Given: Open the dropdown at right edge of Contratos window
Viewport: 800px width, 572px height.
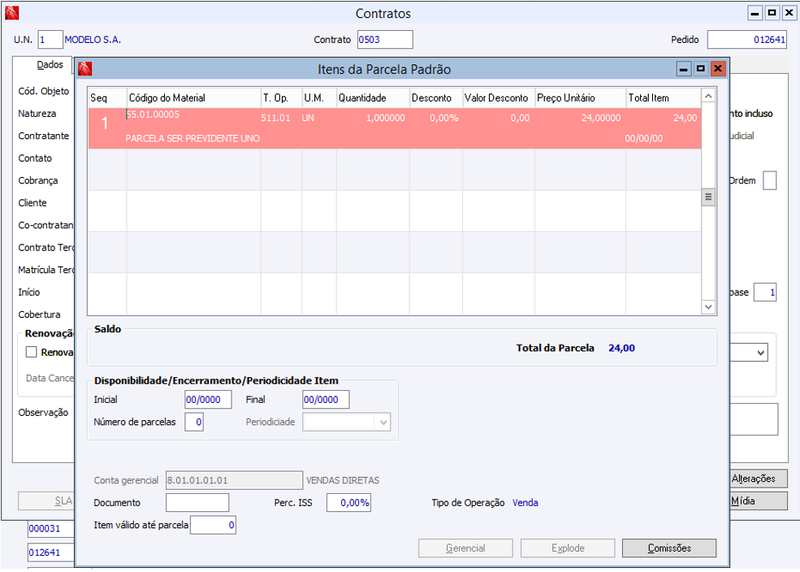Looking at the screenshot, I should [x=761, y=353].
